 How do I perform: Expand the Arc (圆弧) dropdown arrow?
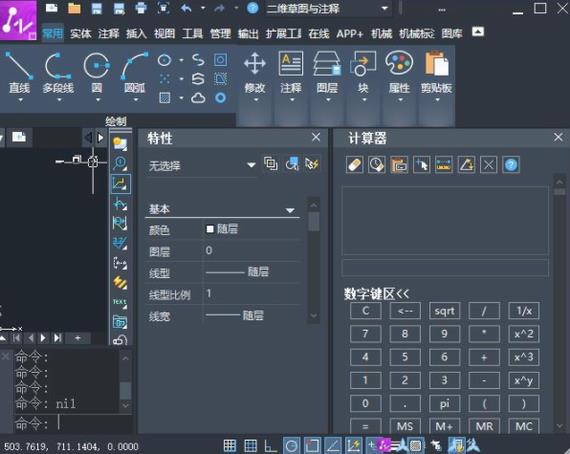(135, 100)
